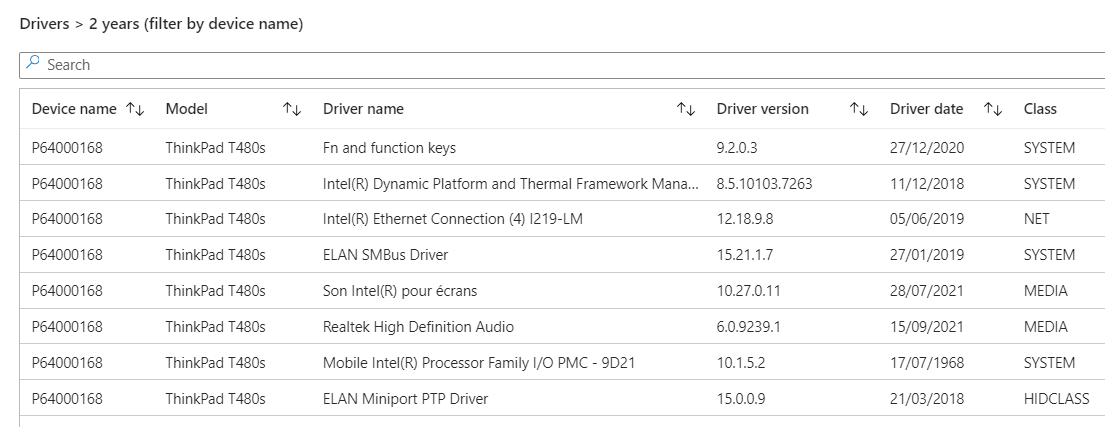
Task: Select Intel(R) Ethernet Connection (4) I219-LM row
Action: pyautogui.click(x=562, y=219)
